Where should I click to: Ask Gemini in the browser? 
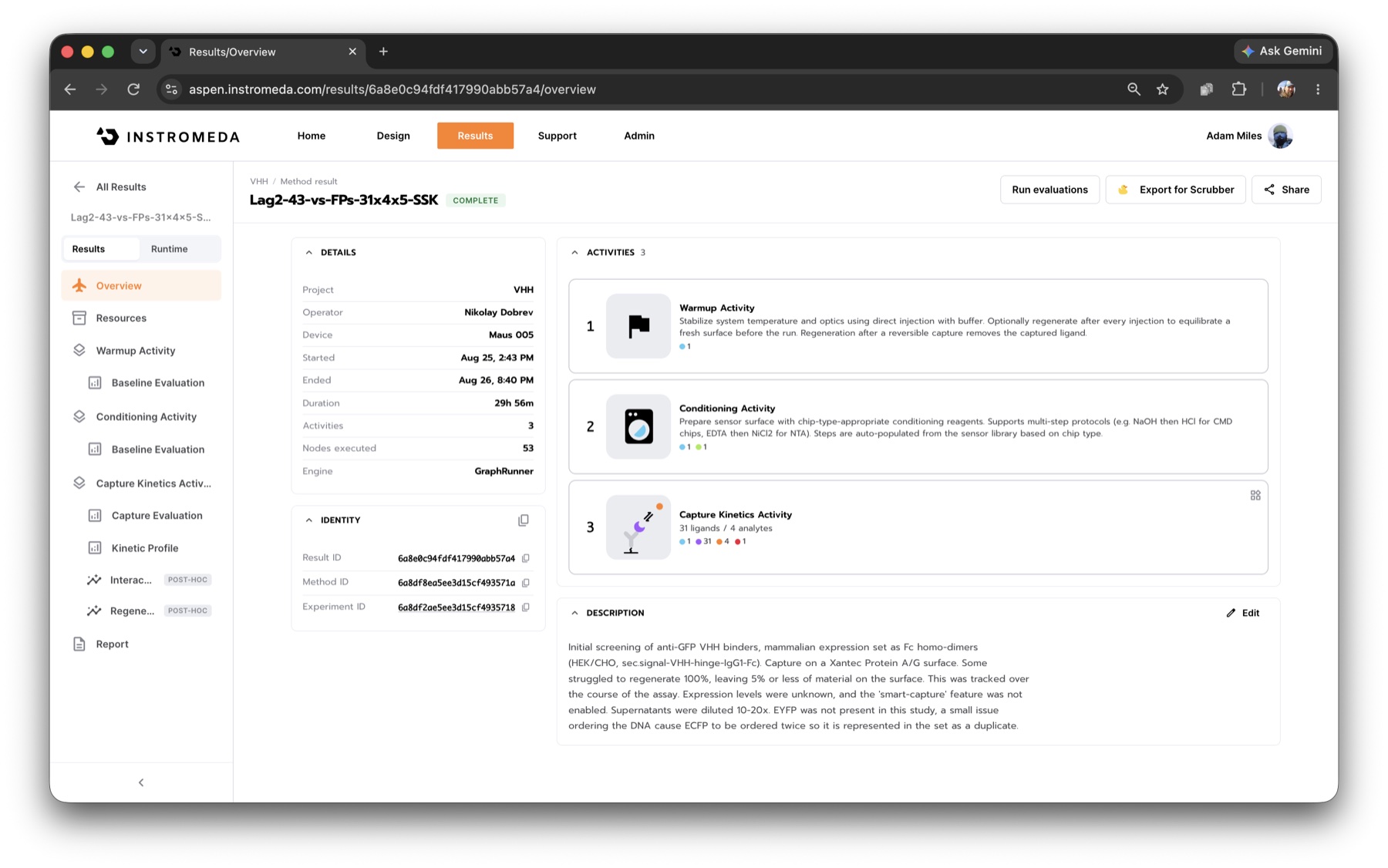1282,52
